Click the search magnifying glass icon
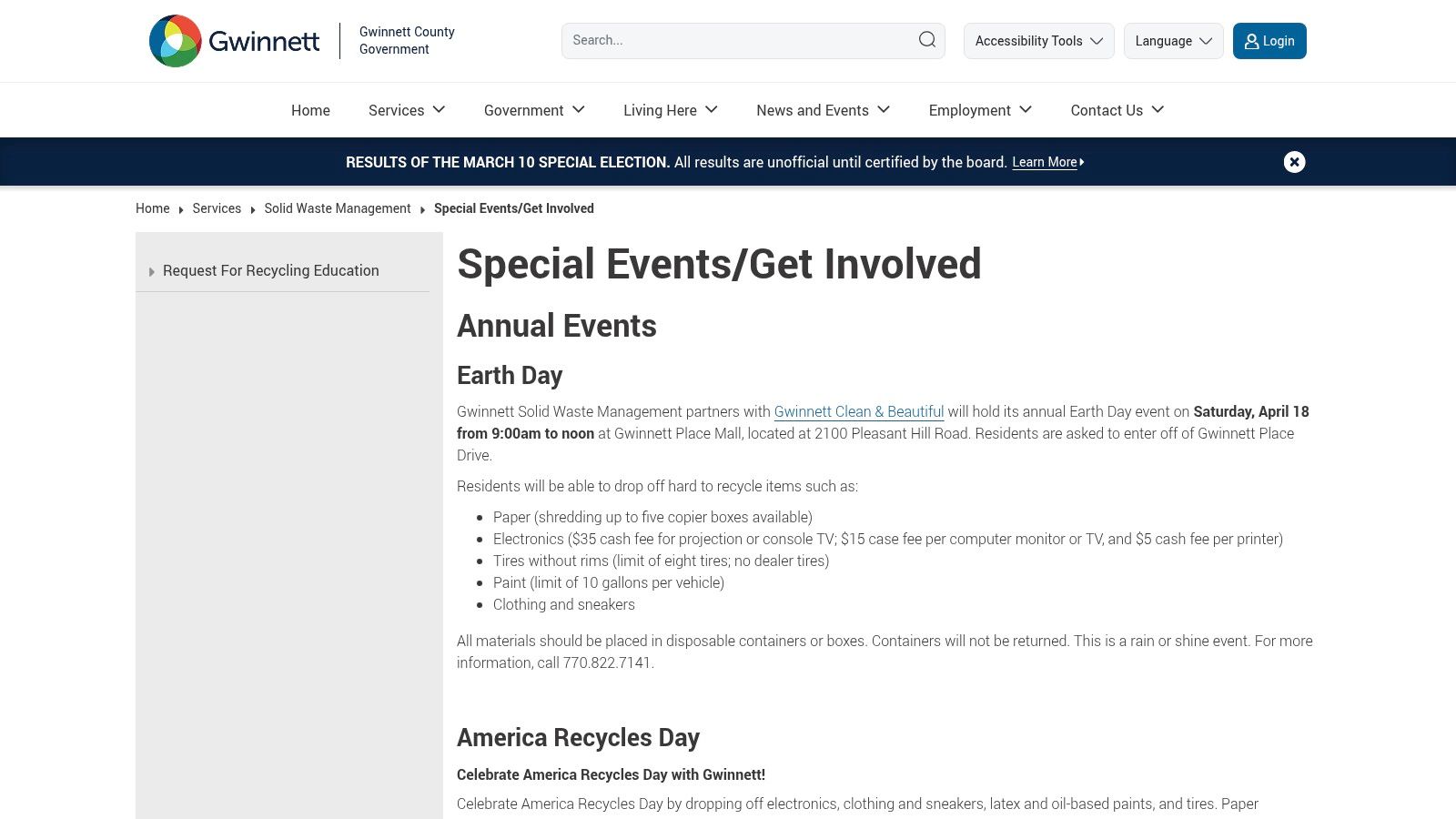The image size is (1456, 819). coord(925,40)
